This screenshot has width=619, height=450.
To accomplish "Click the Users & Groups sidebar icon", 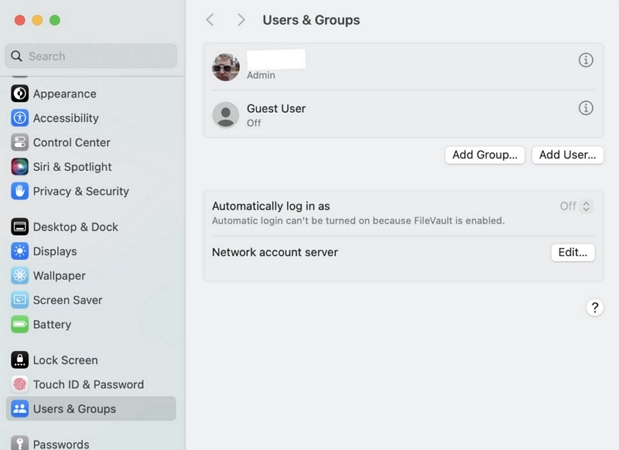I will click(20, 409).
